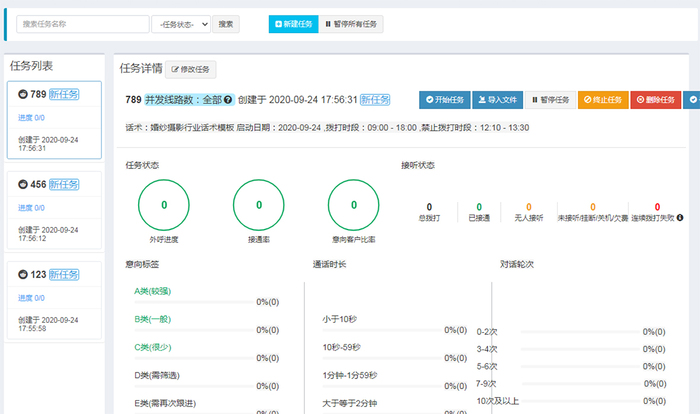Click the orange 终止任务 button
The width and height of the screenshot is (700, 414).
(x=603, y=100)
